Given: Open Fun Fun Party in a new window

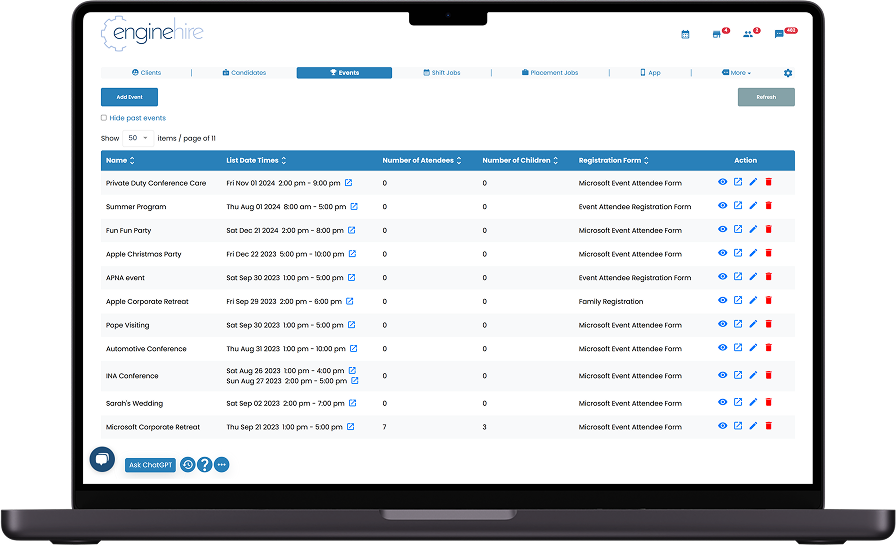Looking at the screenshot, I should point(738,229).
